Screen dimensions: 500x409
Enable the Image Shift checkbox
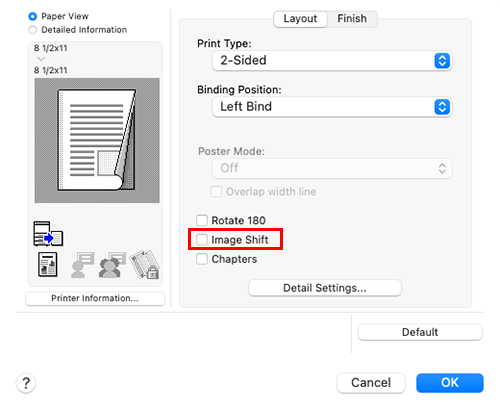click(202, 239)
